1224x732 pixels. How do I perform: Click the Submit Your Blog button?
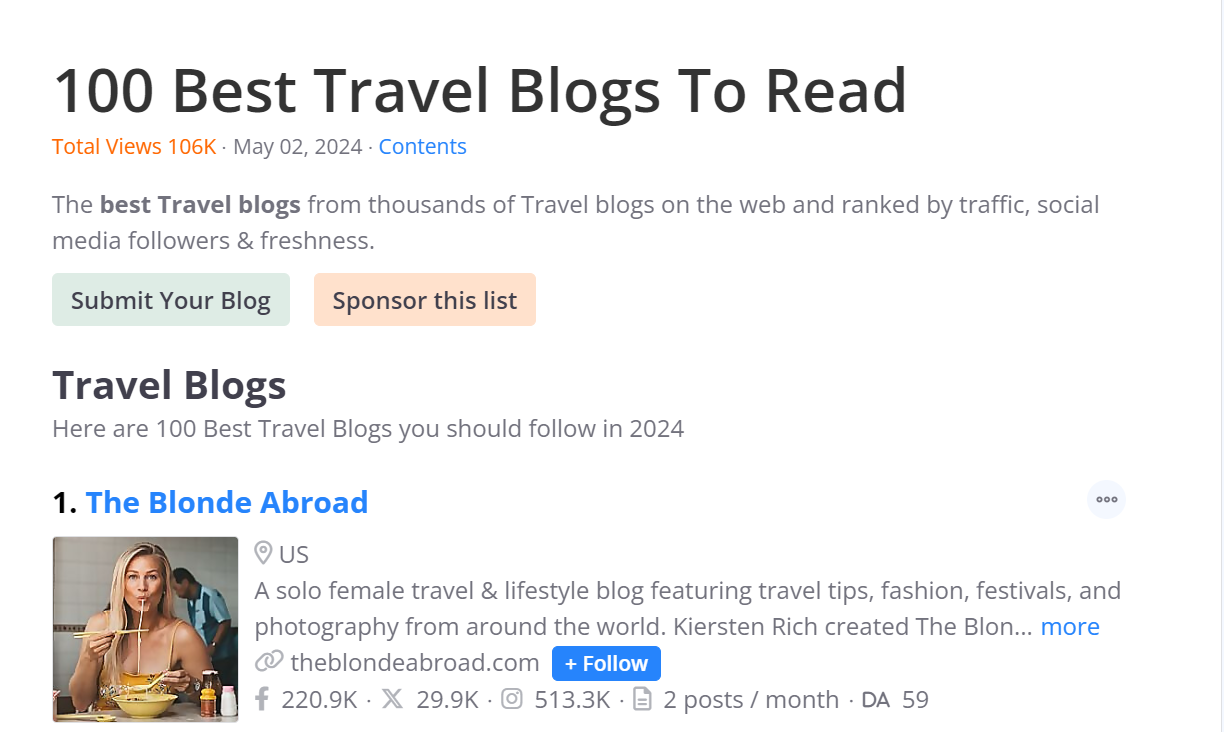[x=170, y=299]
